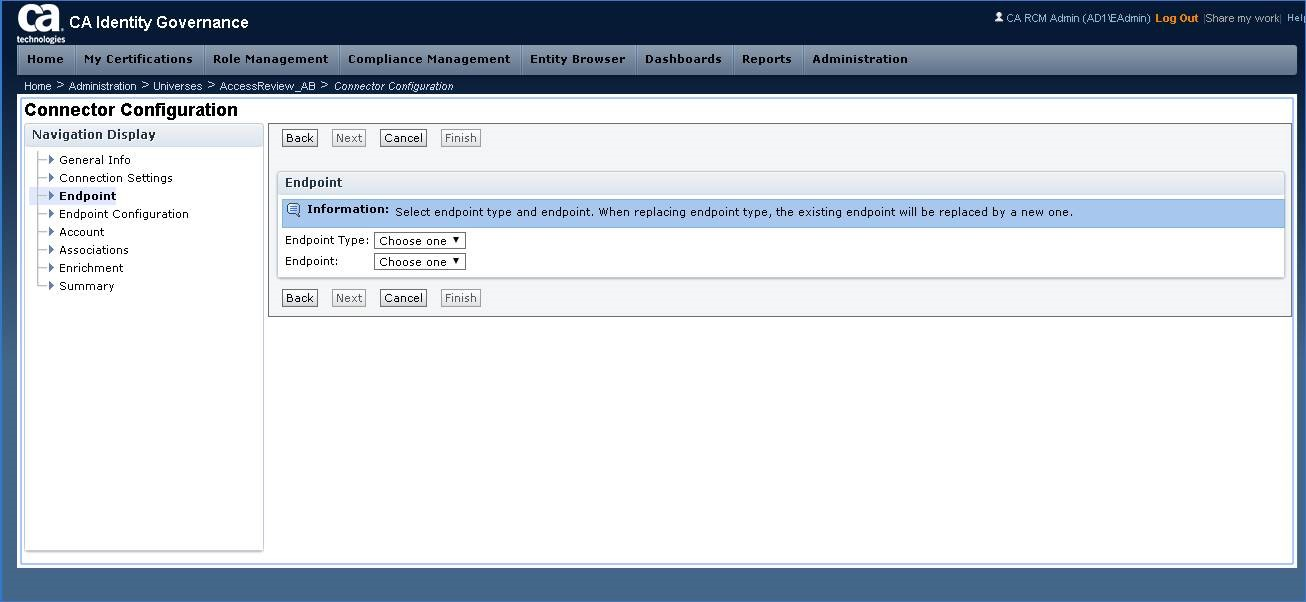Go to Home in the breadcrumb
The height and width of the screenshot is (602, 1306).
pos(38,86)
